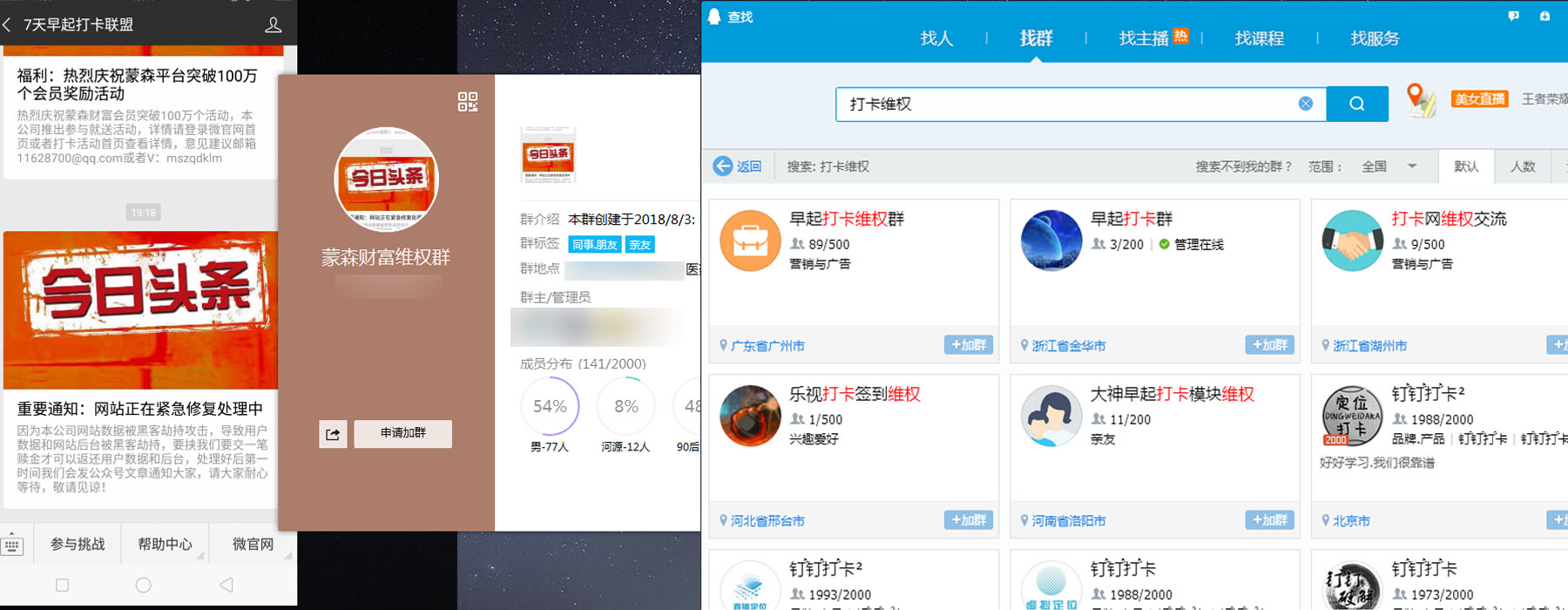
Task: Click +加群 for 乐视打卡签到维权
Action: pos(969,520)
